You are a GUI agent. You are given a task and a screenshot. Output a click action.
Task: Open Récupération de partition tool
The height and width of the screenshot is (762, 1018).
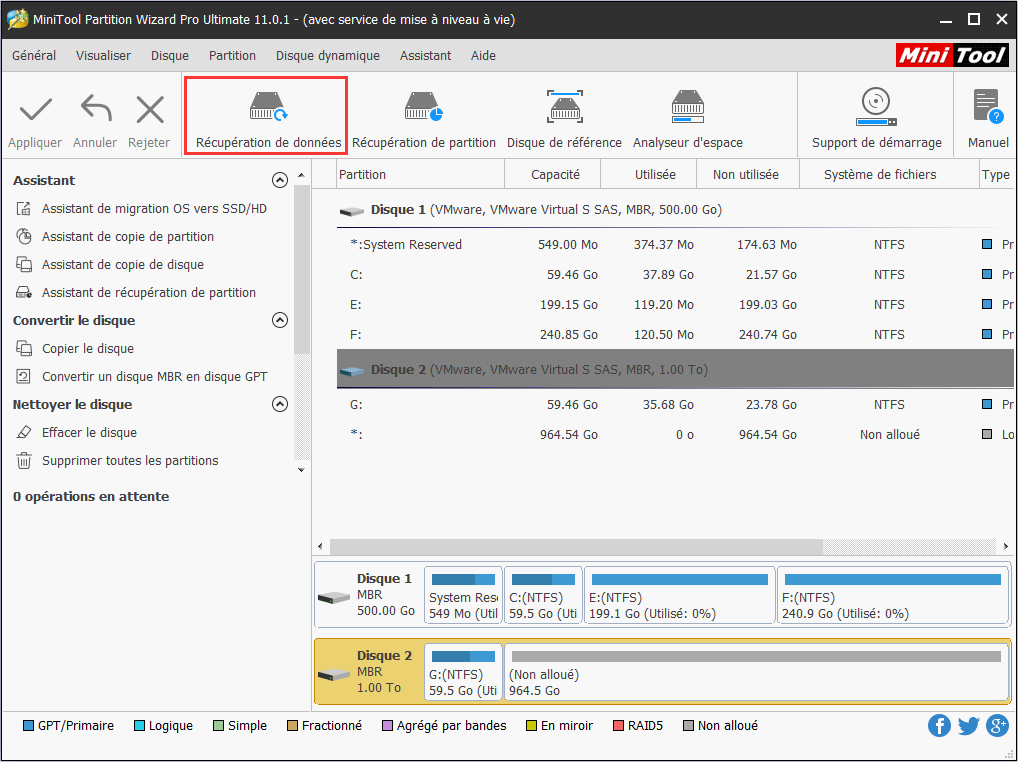[x=423, y=119]
